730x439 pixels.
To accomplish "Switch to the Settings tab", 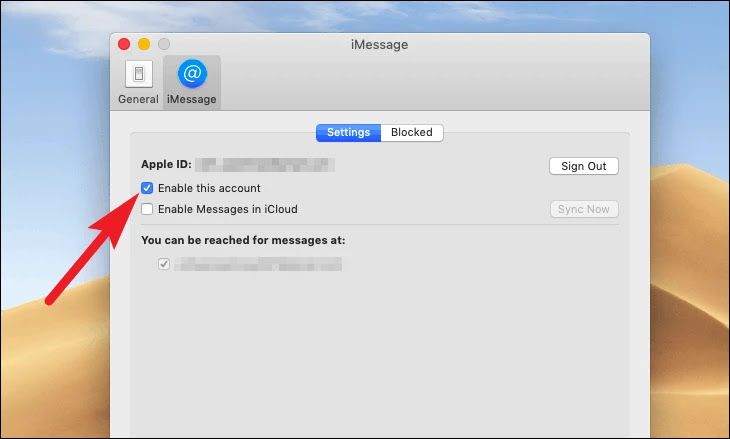I will pyautogui.click(x=348, y=133).
